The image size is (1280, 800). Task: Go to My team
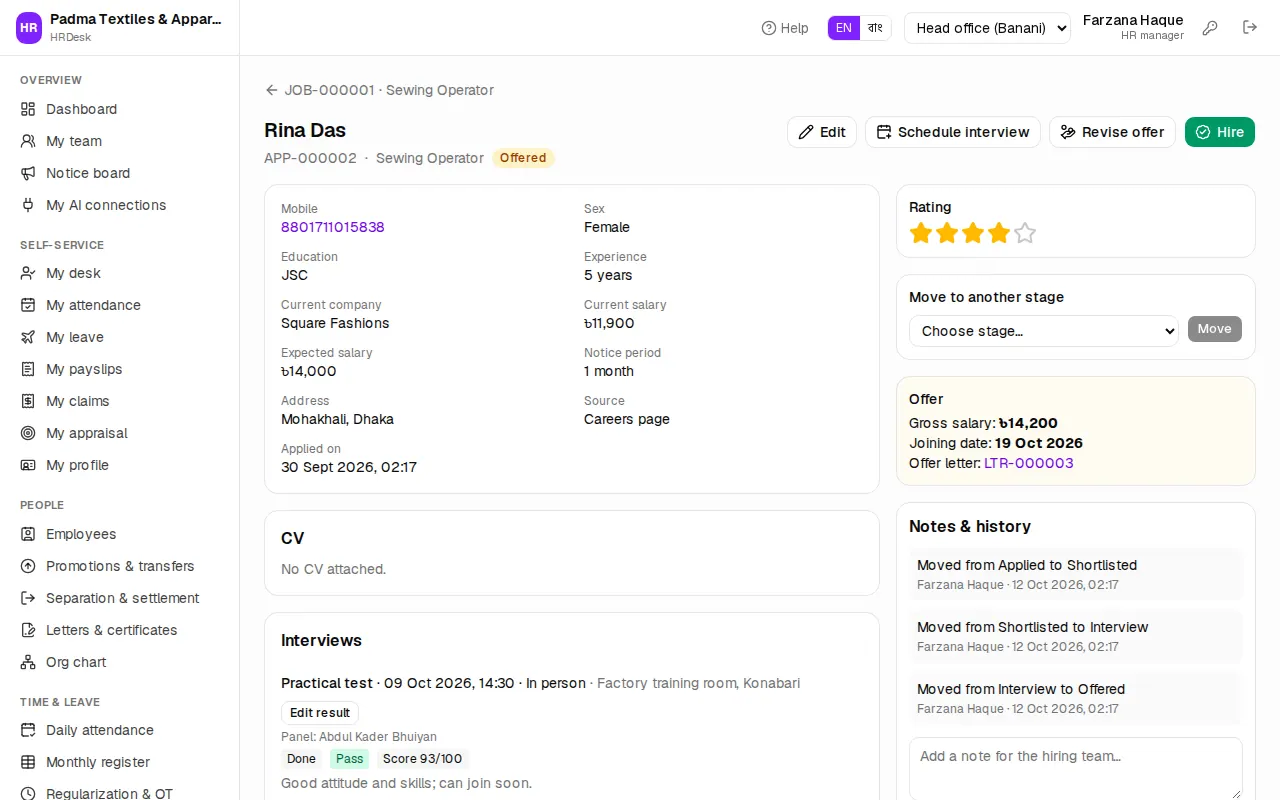pyautogui.click(x=120, y=141)
